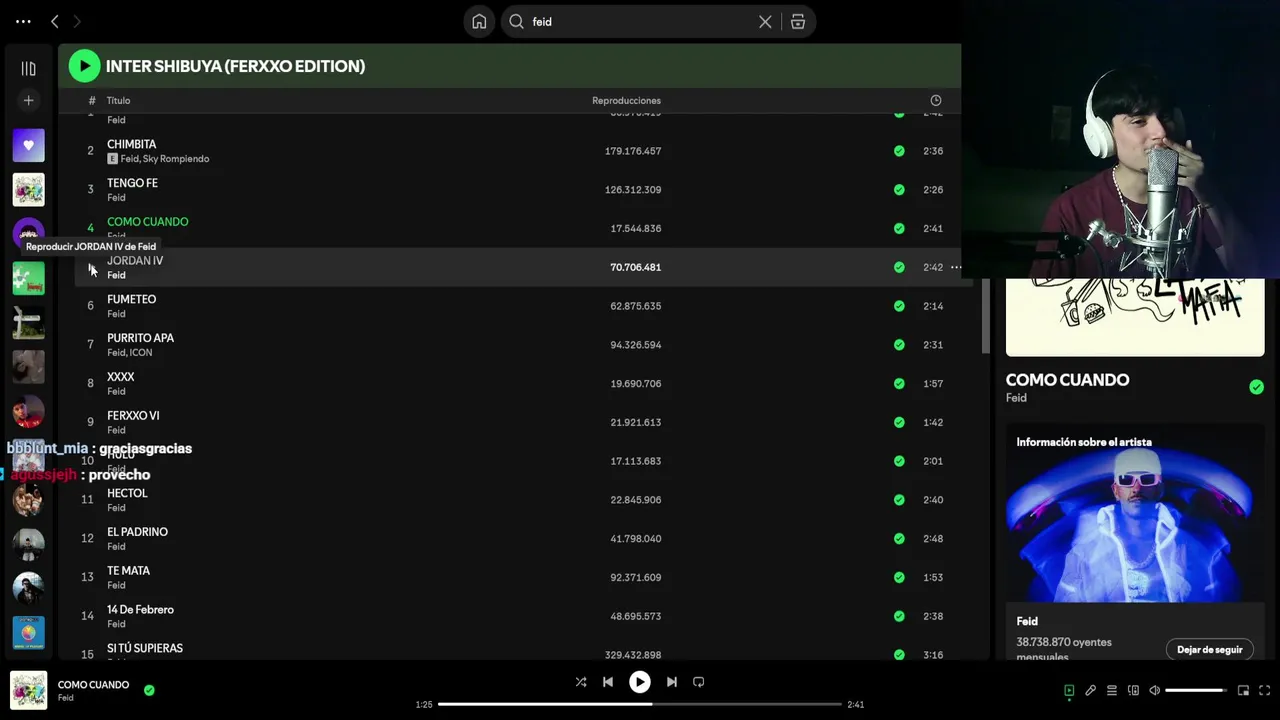Select play count 94.326.594
This screenshot has width=1280, height=720.
click(636, 345)
